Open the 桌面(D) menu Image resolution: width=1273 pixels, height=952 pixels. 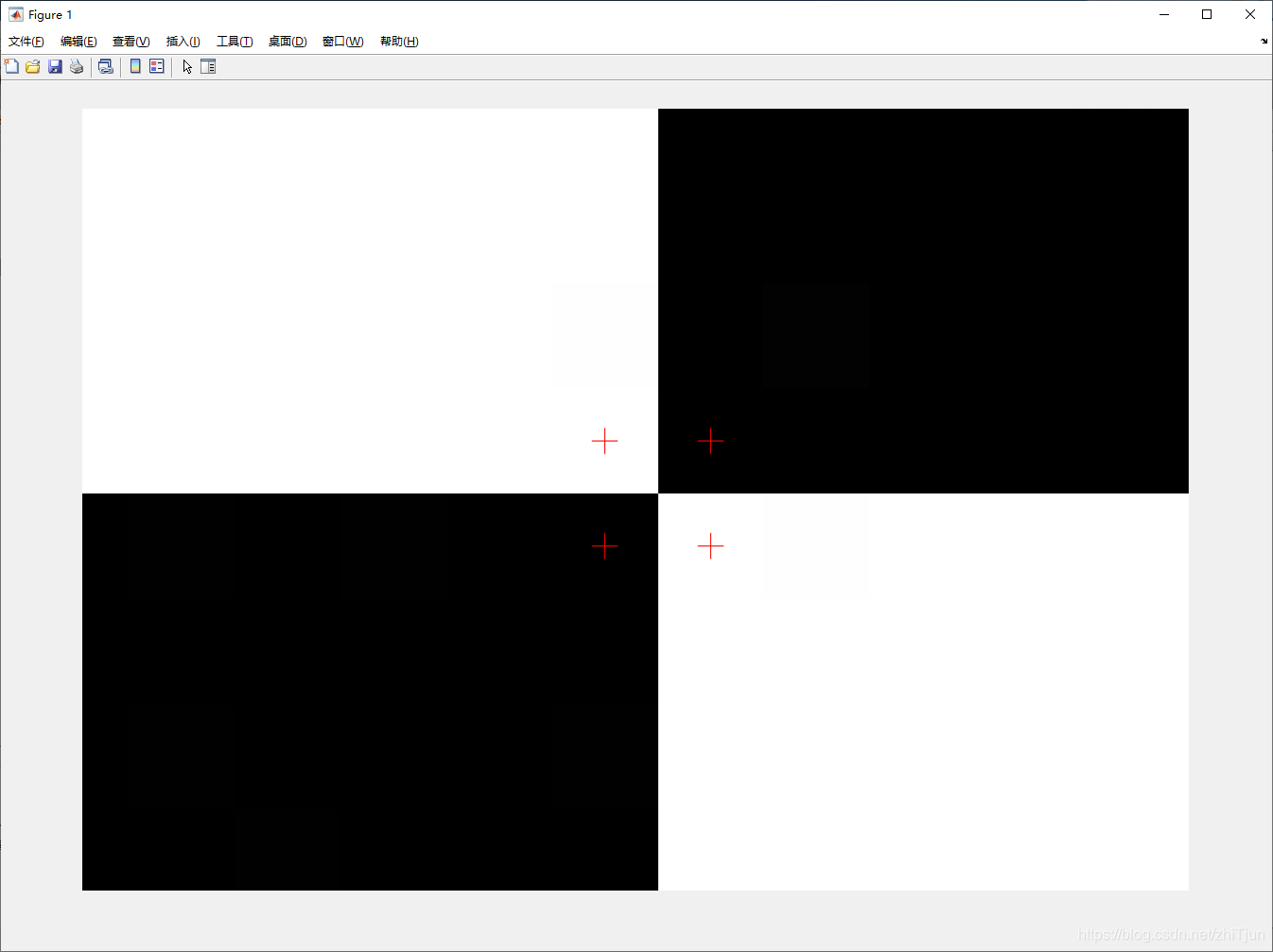point(288,42)
